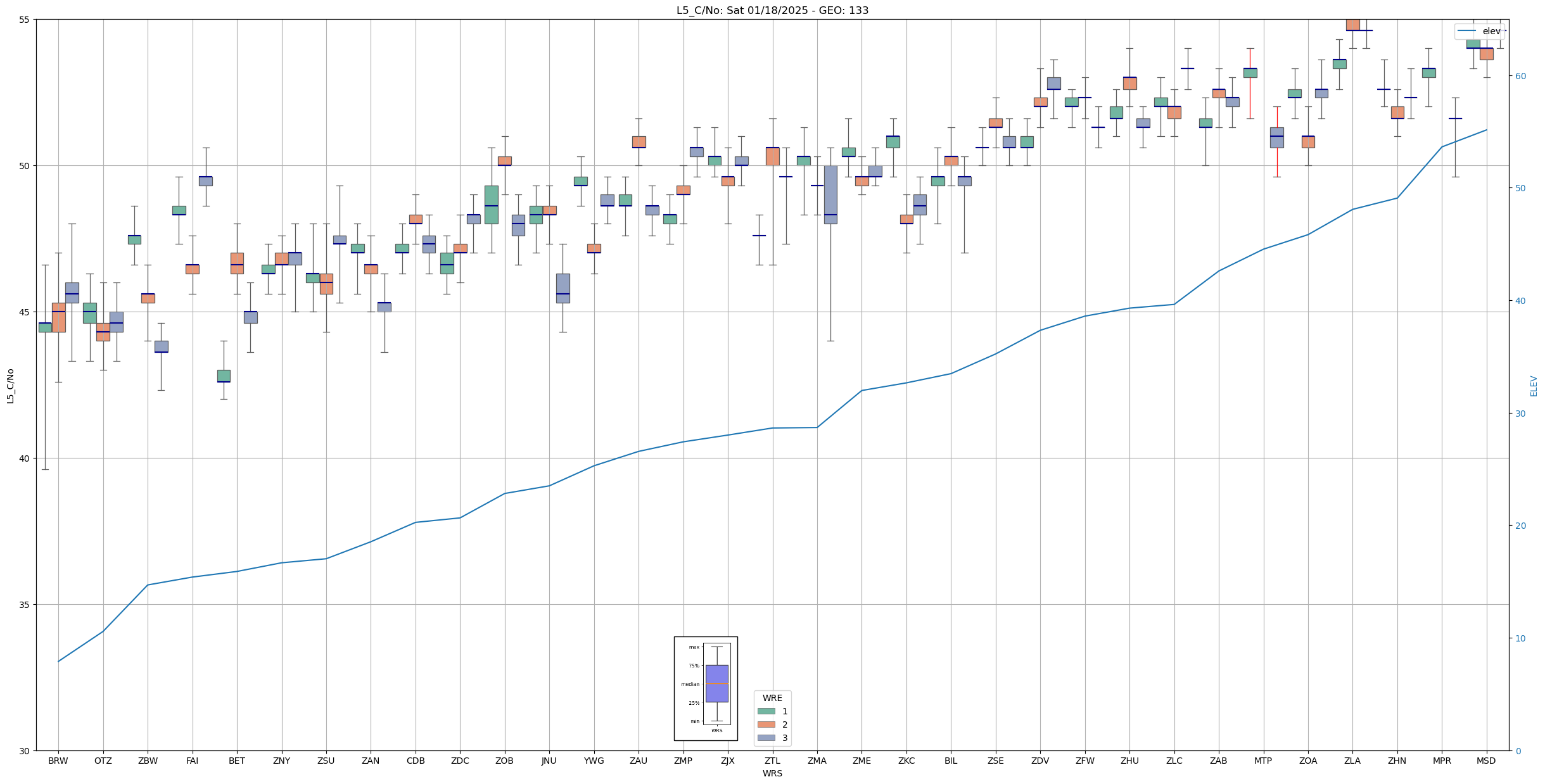
Task: Click the chart title L5_C/No text
Action: click(x=772, y=10)
